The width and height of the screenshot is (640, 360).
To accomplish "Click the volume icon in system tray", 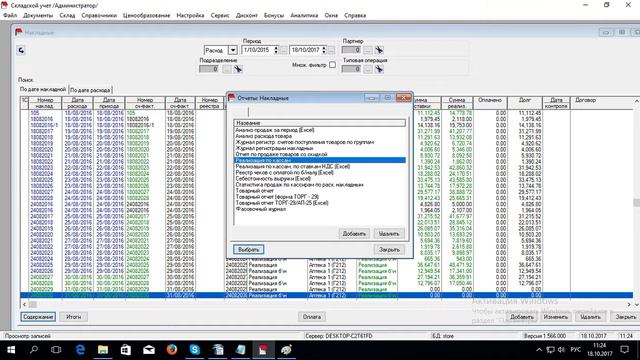I will point(562,350).
